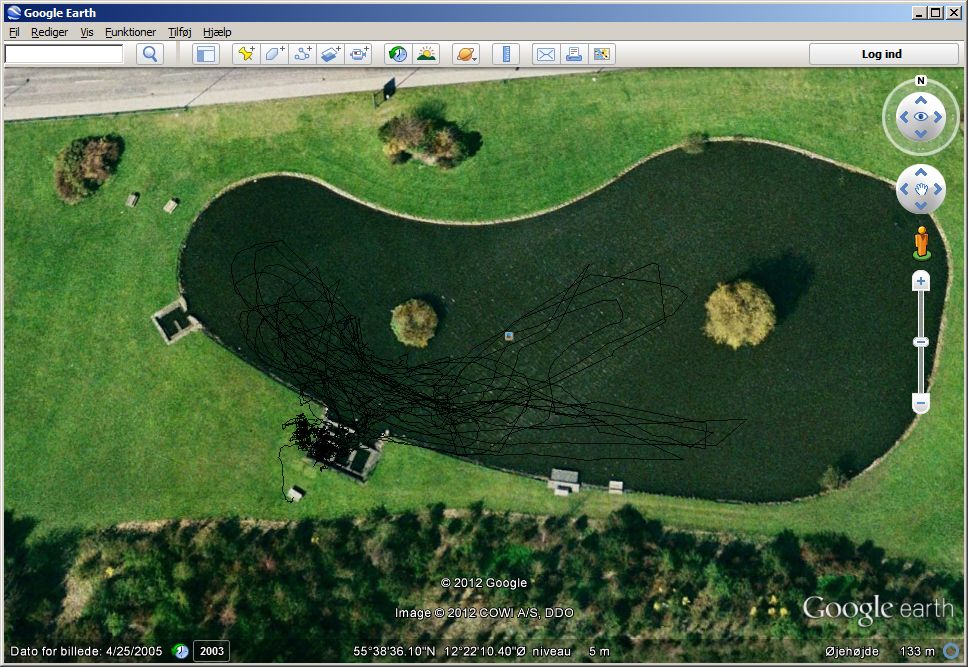Click the streaming status circle indicator

[x=951, y=650]
